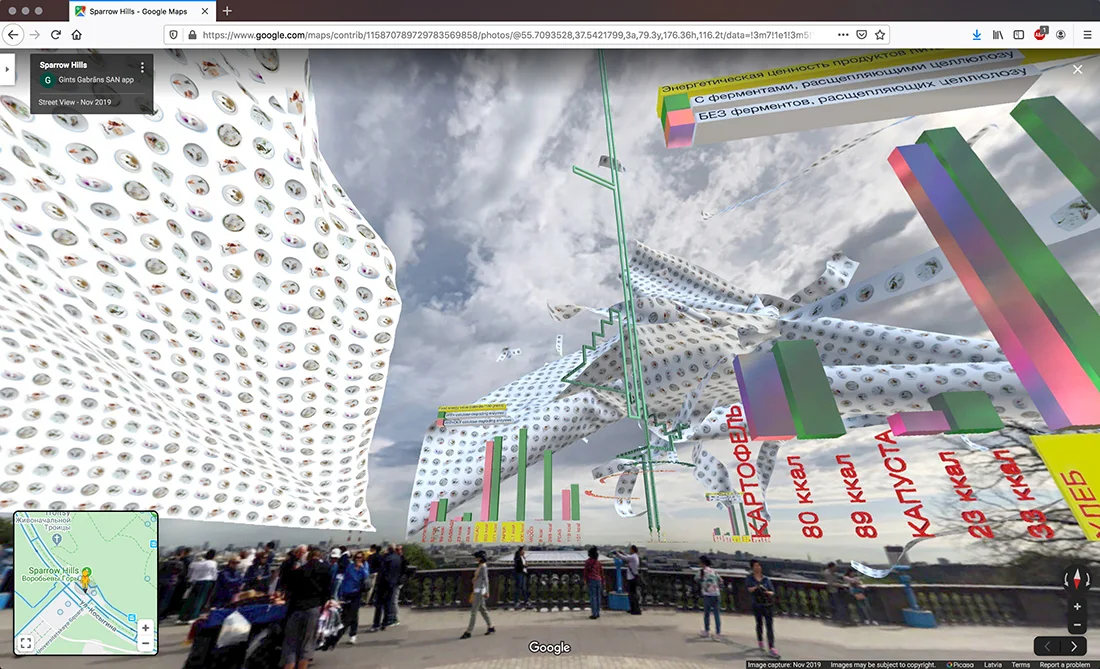Select the Sparrow Hills - Google Maps tab
This screenshot has width=1100, height=669.
tap(142, 11)
